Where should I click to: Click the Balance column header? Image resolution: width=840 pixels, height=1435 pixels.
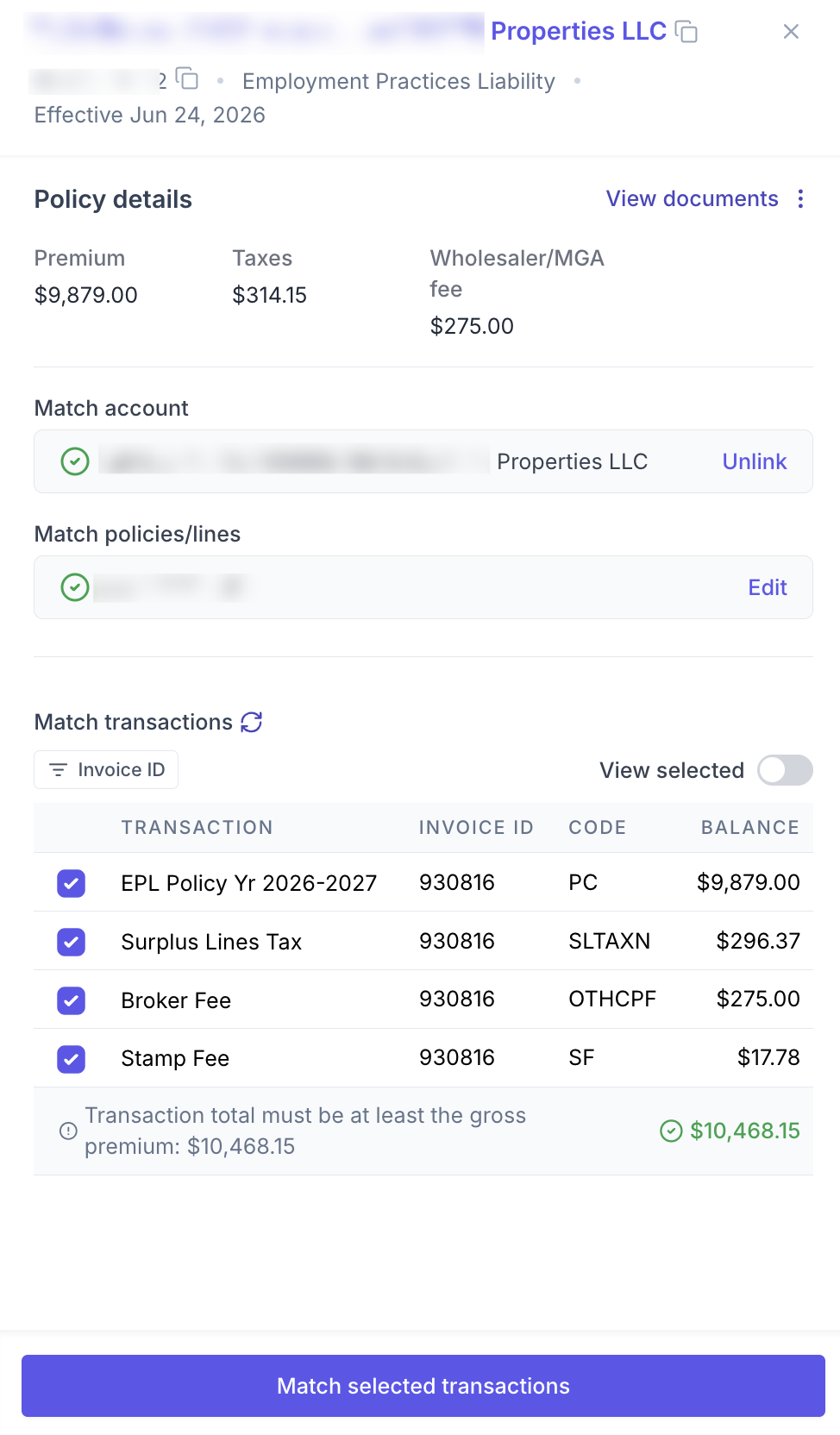[x=750, y=828]
